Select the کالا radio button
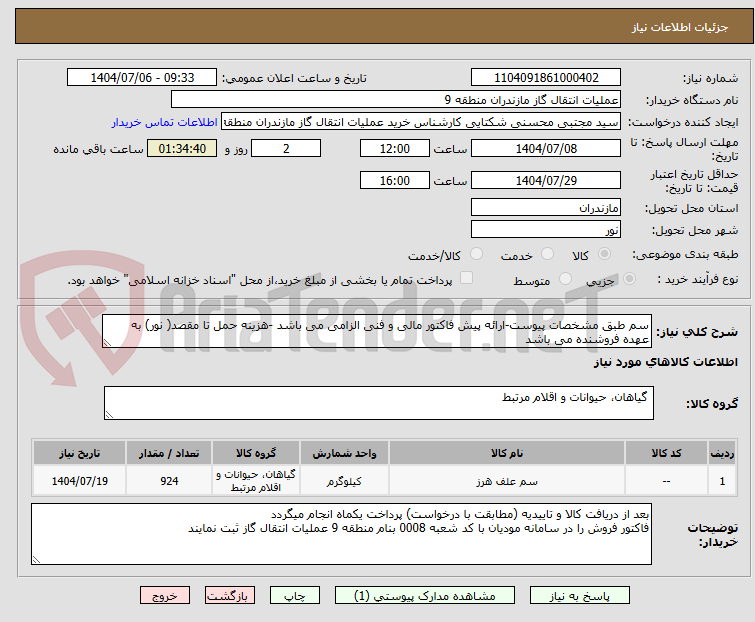 tap(604, 254)
